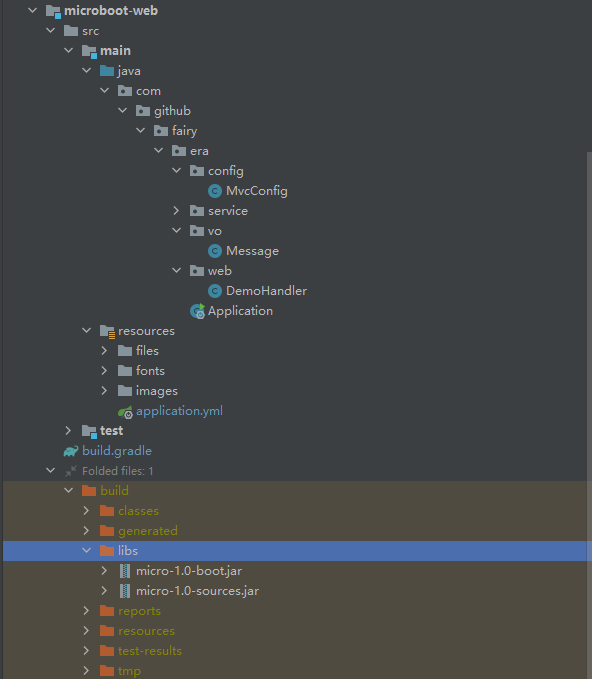
Task: Click the web package icon
Action: 197,271
